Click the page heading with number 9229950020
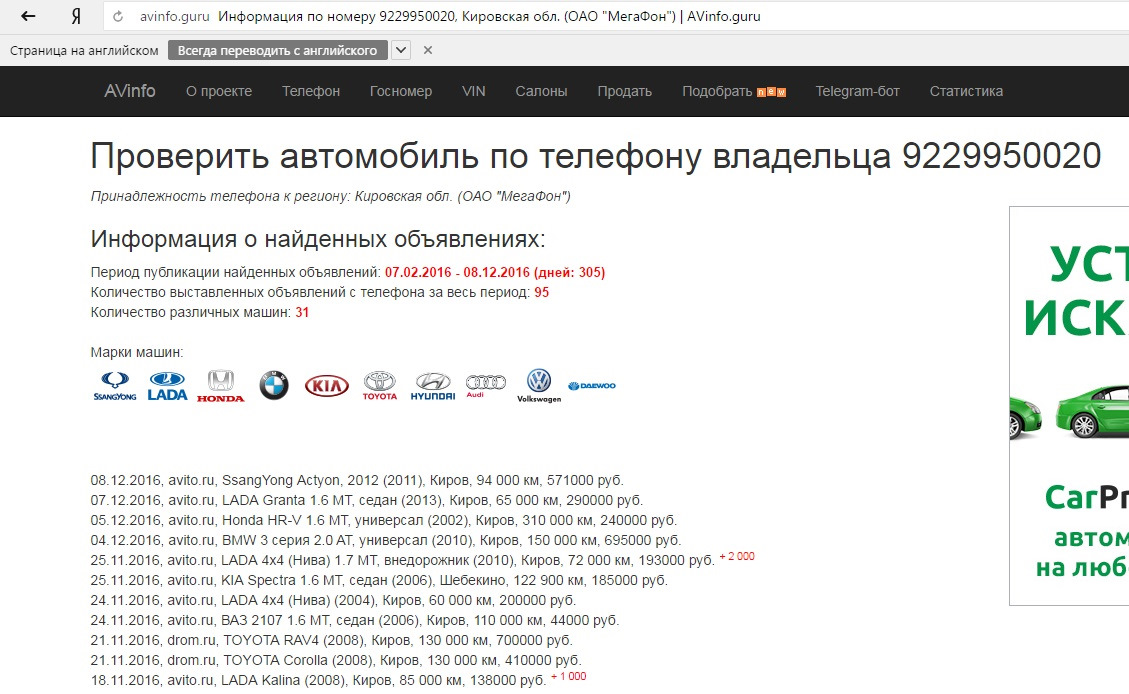The height and width of the screenshot is (694, 1129). (595, 156)
